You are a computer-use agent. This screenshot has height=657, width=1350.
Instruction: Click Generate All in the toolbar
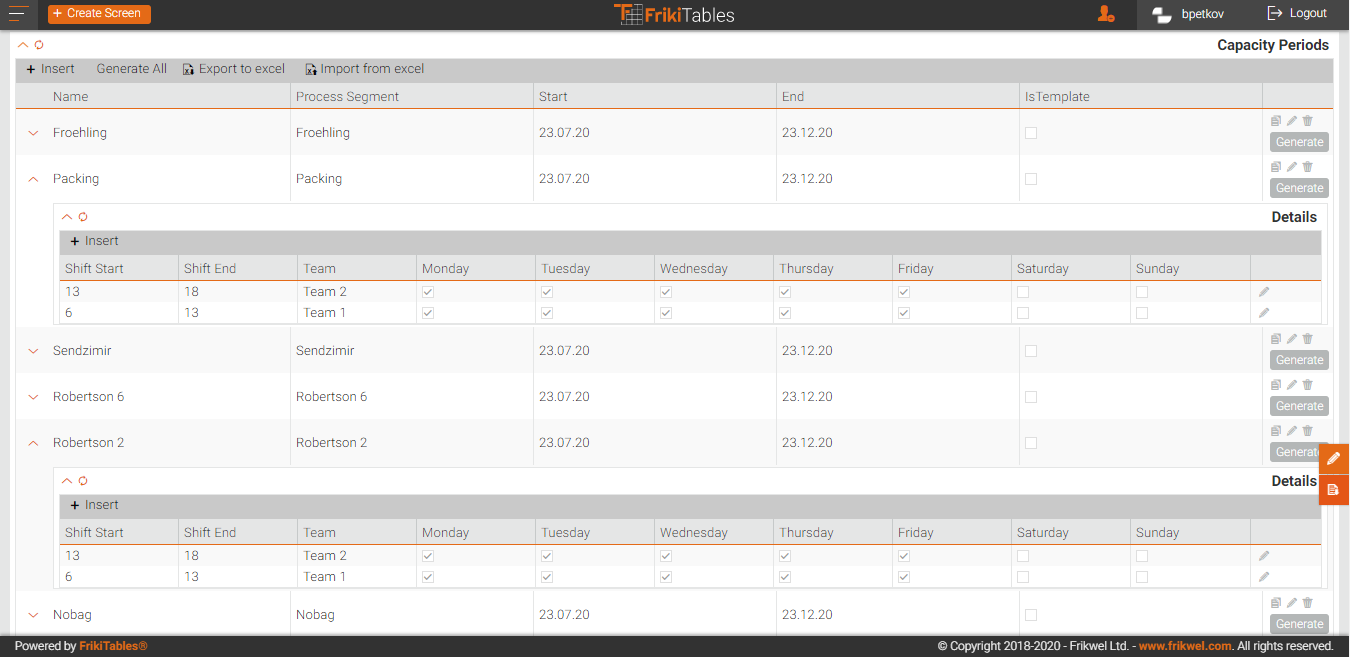pyautogui.click(x=131, y=69)
